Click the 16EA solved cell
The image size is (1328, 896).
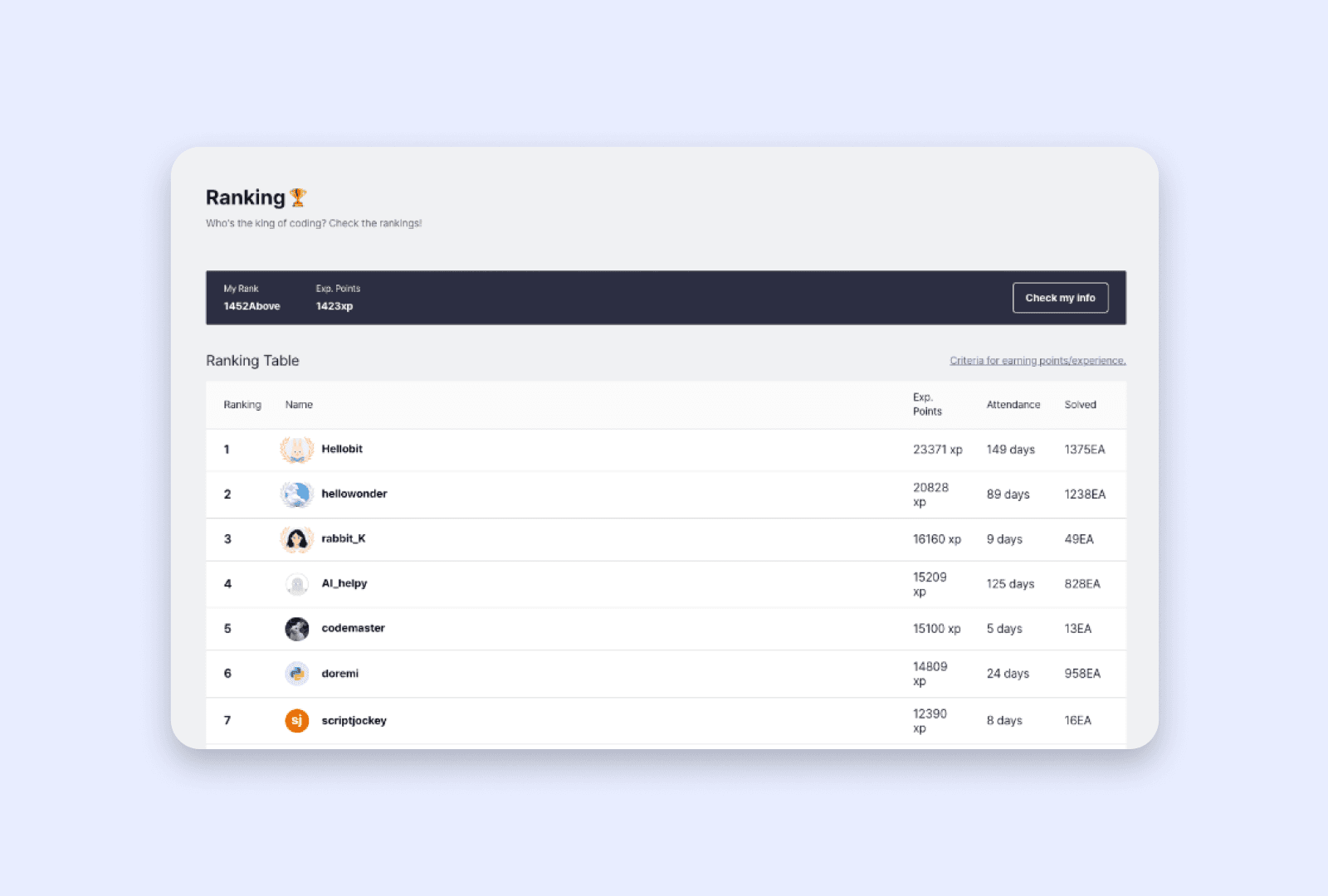(x=1078, y=721)
